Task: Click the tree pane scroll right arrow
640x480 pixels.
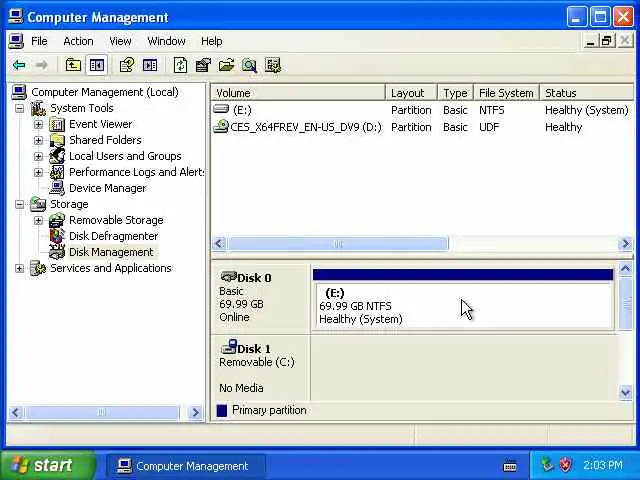Action: [x=196, y=412]
